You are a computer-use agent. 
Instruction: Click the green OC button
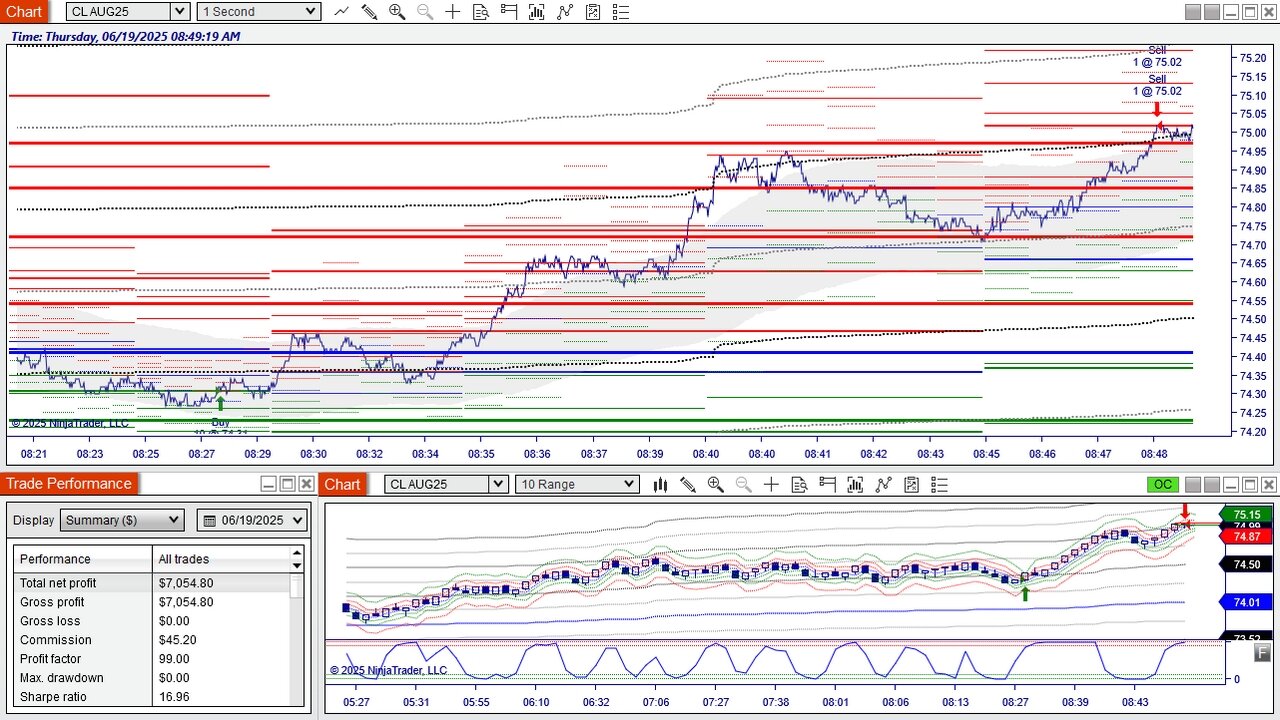click(x=1162, y=484)
